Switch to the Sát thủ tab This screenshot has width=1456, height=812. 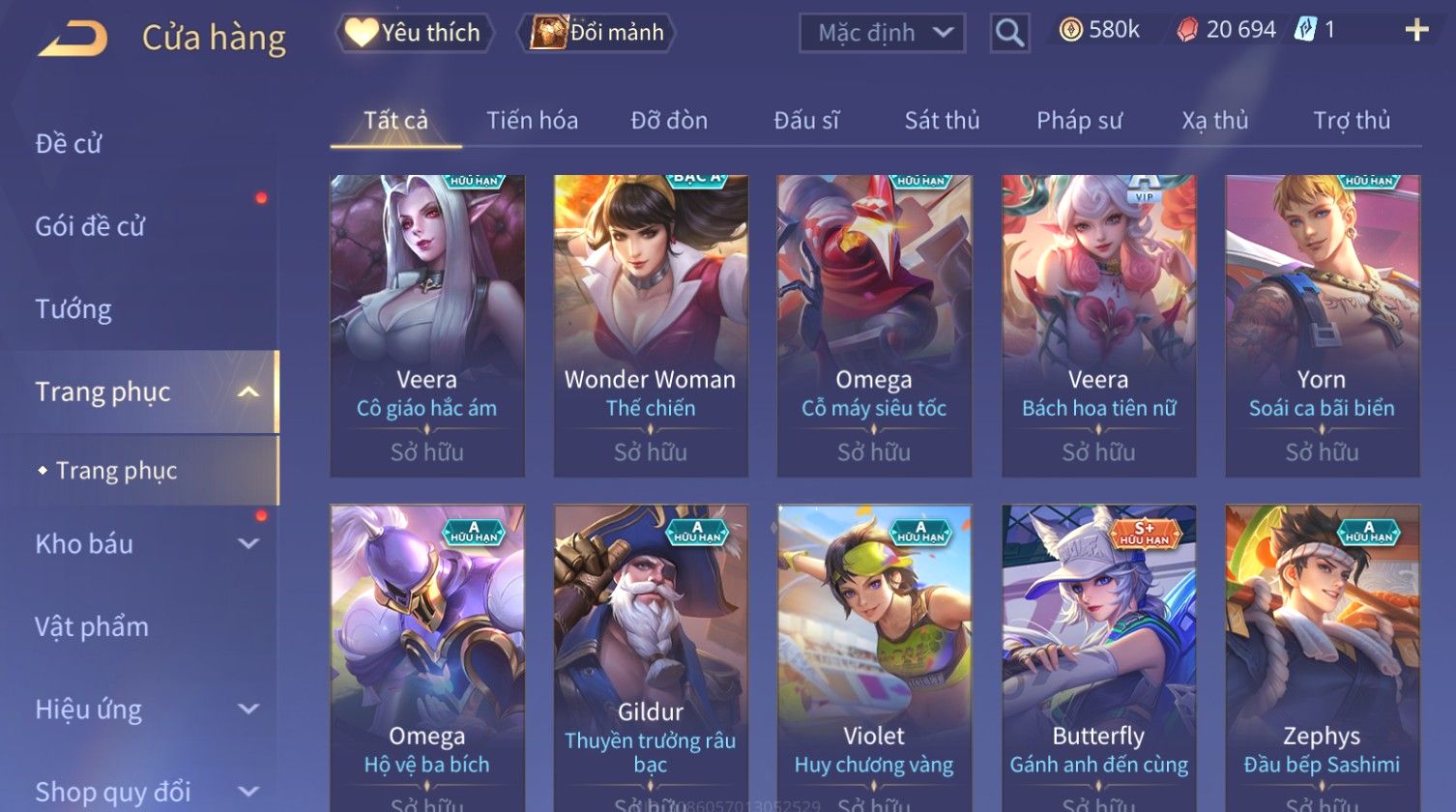pyautogui.click(x=942, y=121)
